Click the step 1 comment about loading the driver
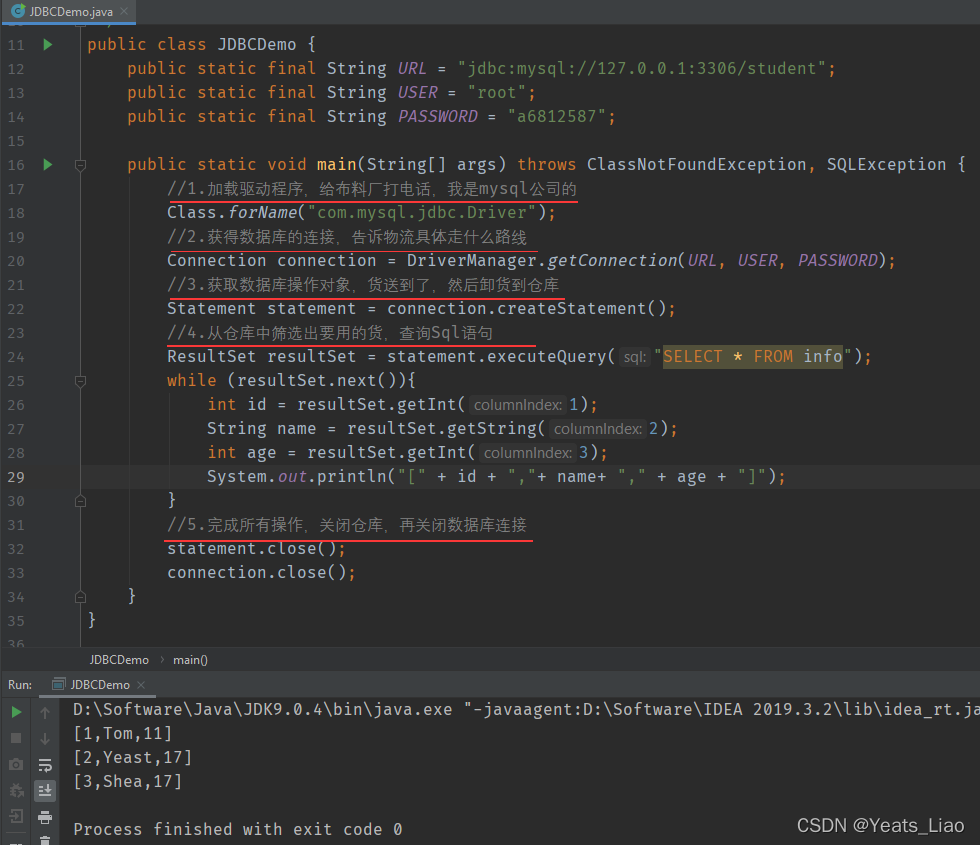The width and height of the screenshot is (980, 845). pos(372,189)
